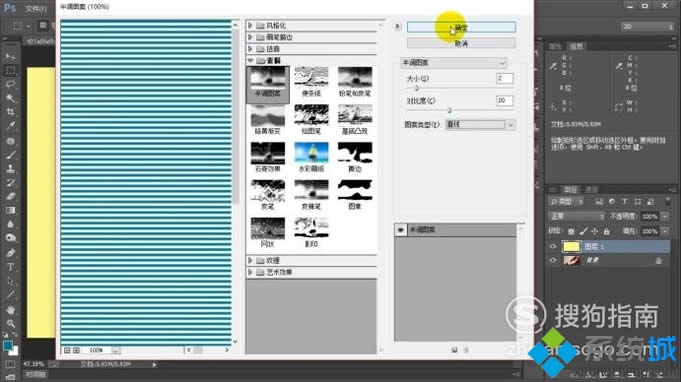This screenshot has height=382, width=681.
Task: Expand the 画笔描边 filter folder
Action: point(251,37)
